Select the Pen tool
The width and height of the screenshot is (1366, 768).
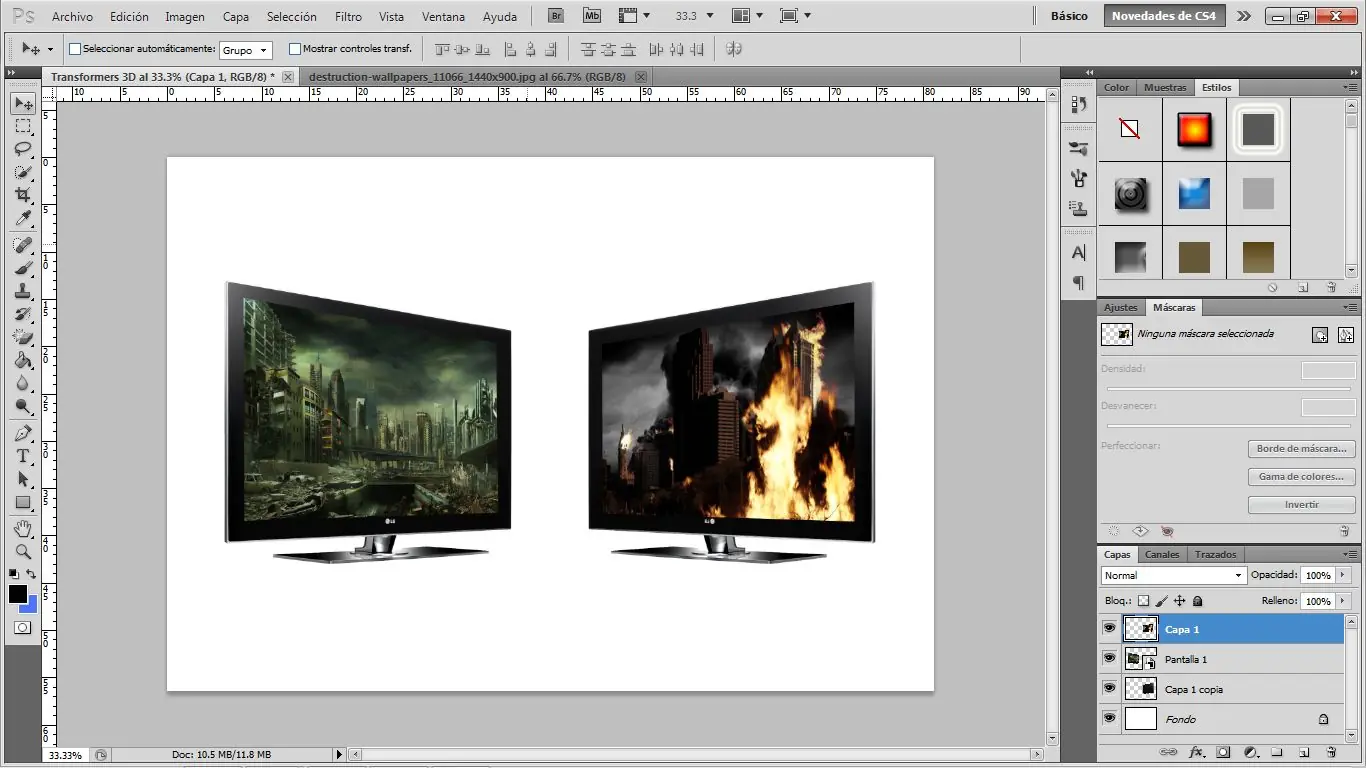coord(23,433)
